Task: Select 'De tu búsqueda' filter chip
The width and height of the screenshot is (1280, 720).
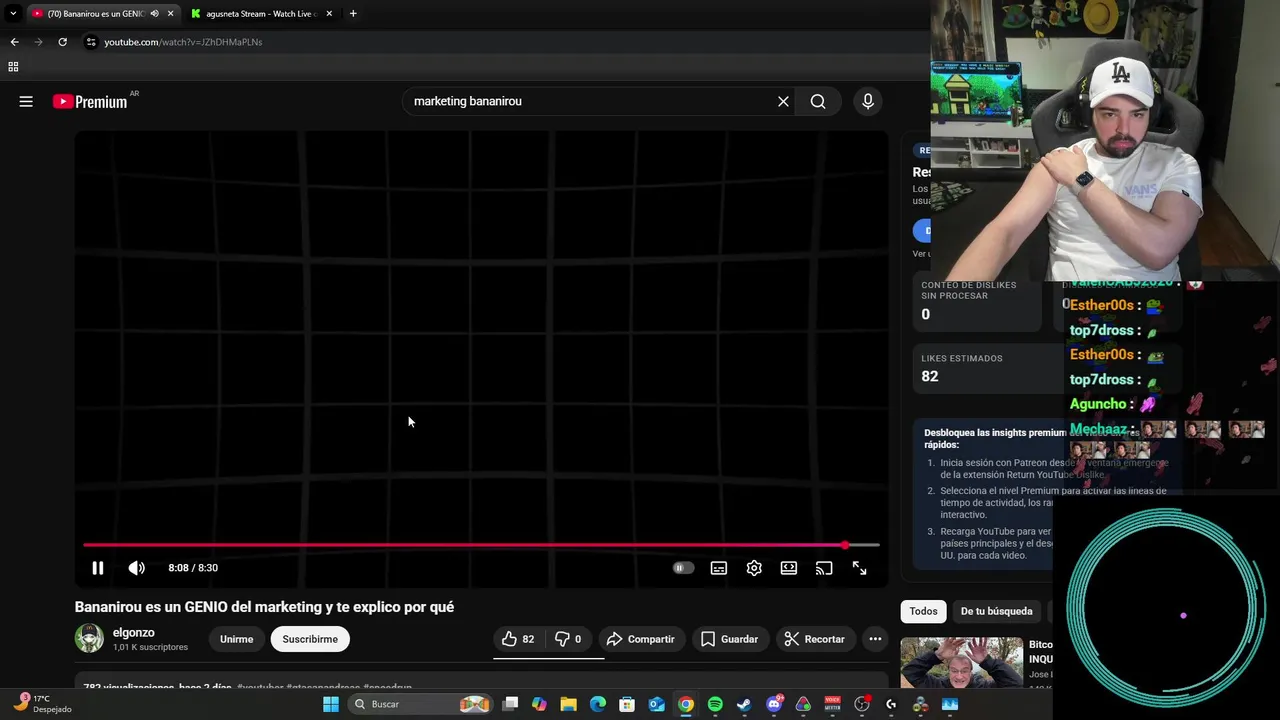Action: pyautogui.click(x=996, y=611)
